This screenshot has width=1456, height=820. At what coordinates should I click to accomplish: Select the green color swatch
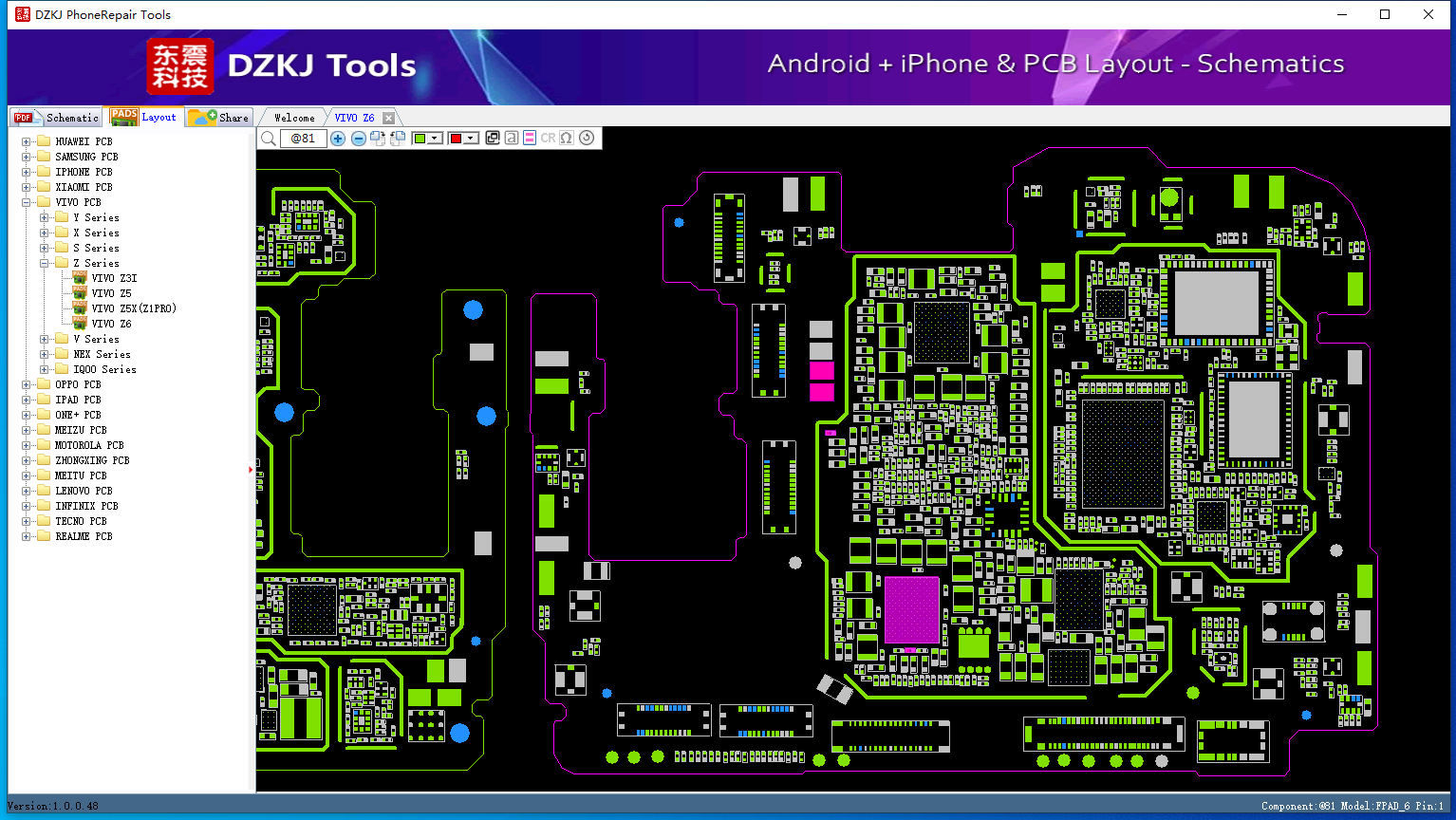point(420,139)
